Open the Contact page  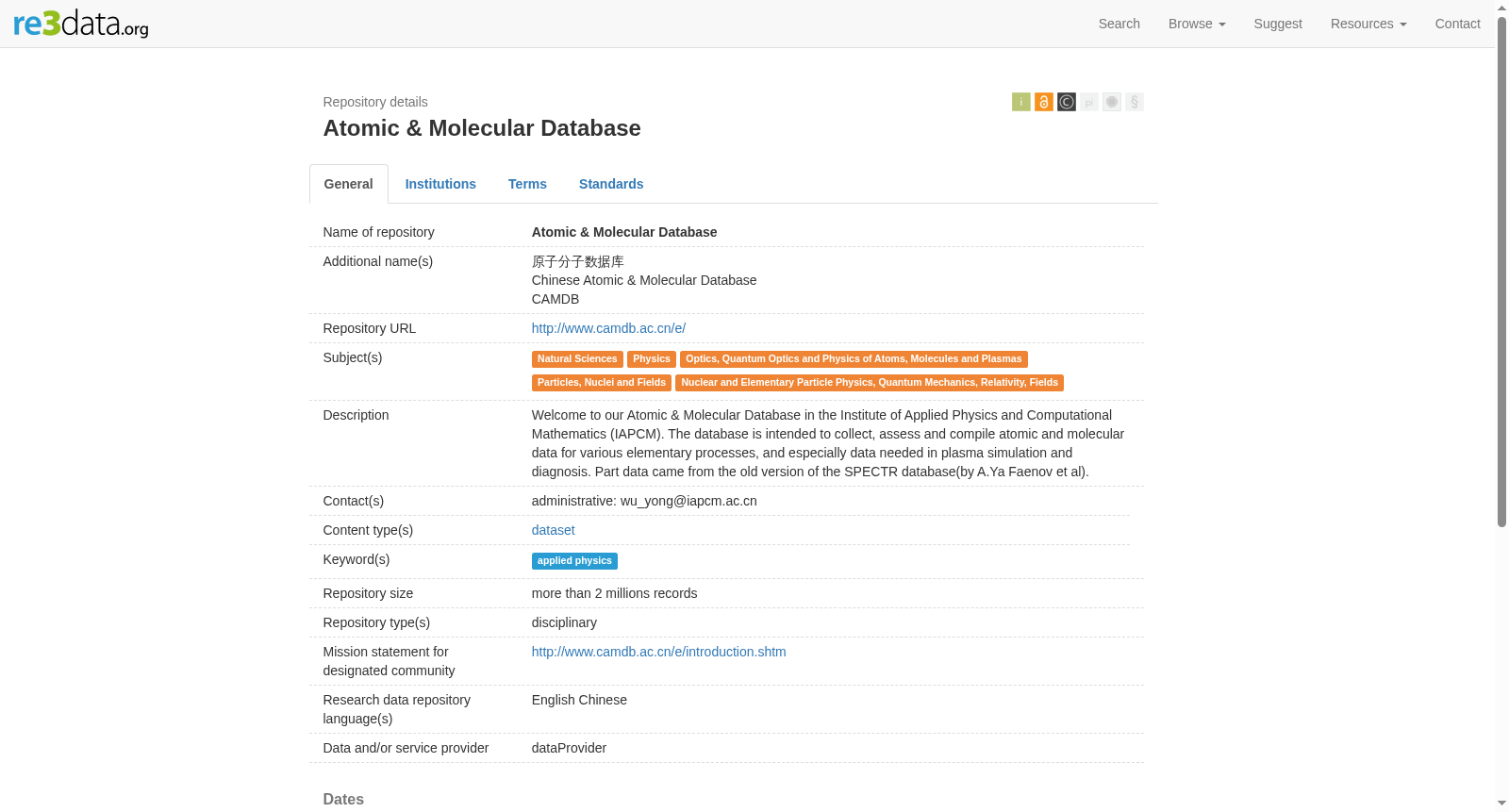click(x=1458, y=24)
